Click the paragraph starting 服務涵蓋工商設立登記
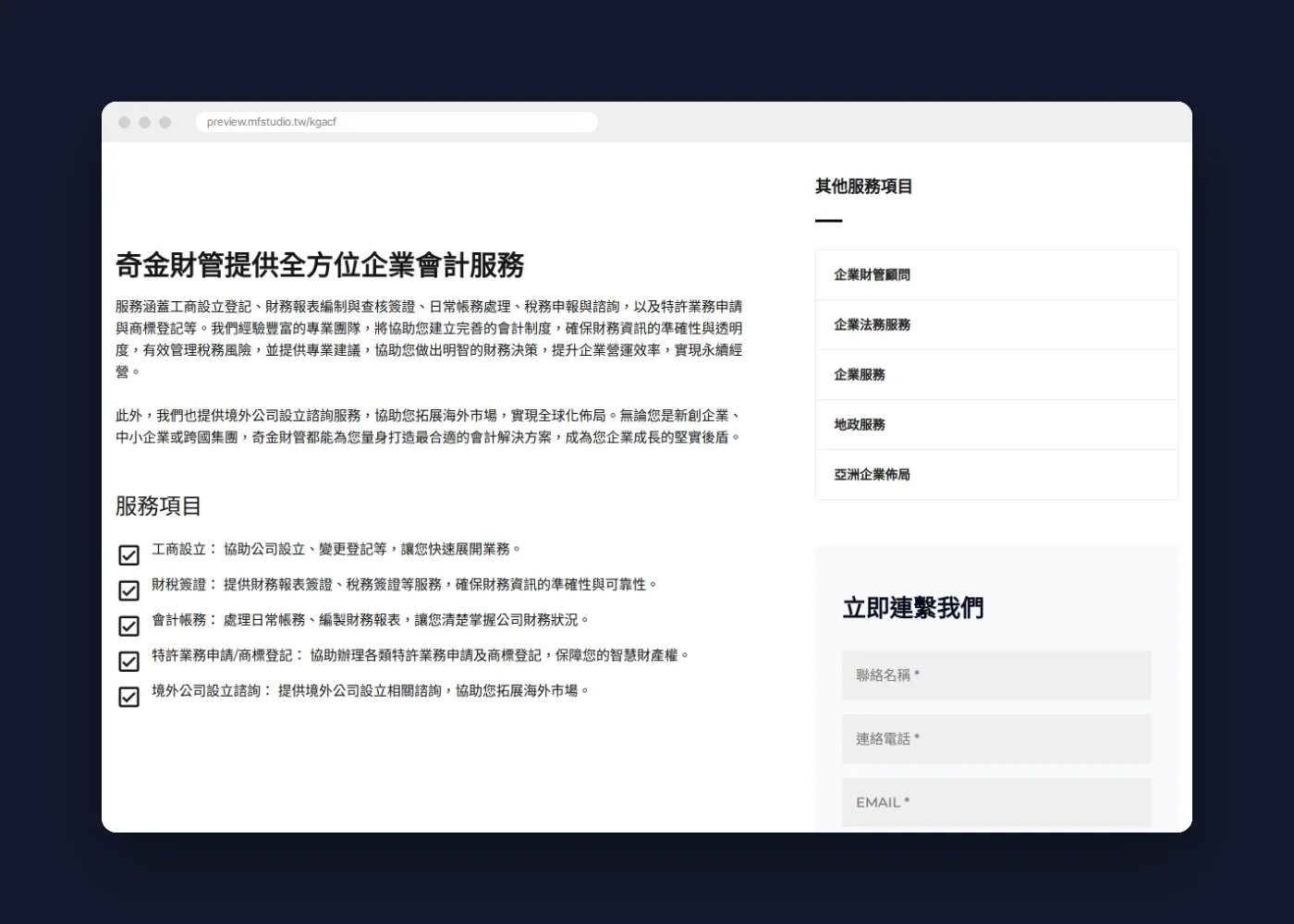The height and width of the screenshot is (924, 1294). click(429, 339)
